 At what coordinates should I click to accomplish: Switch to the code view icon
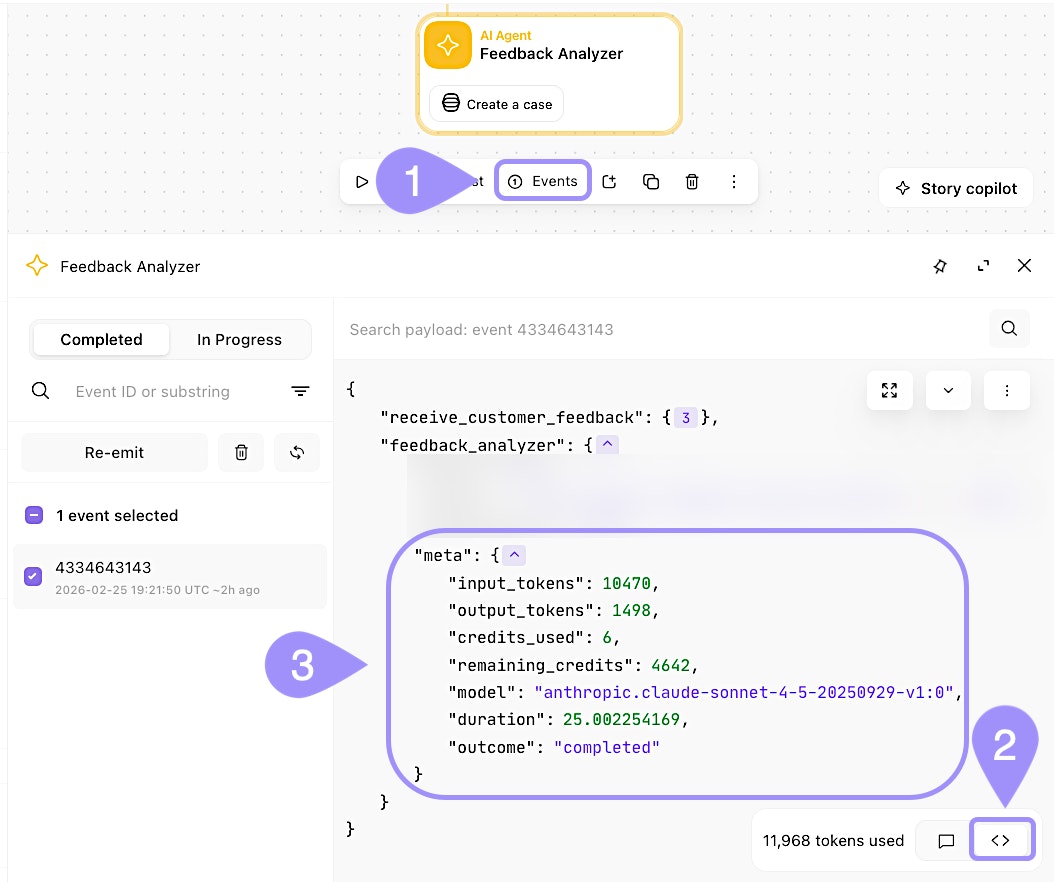tap(1000, 841)
